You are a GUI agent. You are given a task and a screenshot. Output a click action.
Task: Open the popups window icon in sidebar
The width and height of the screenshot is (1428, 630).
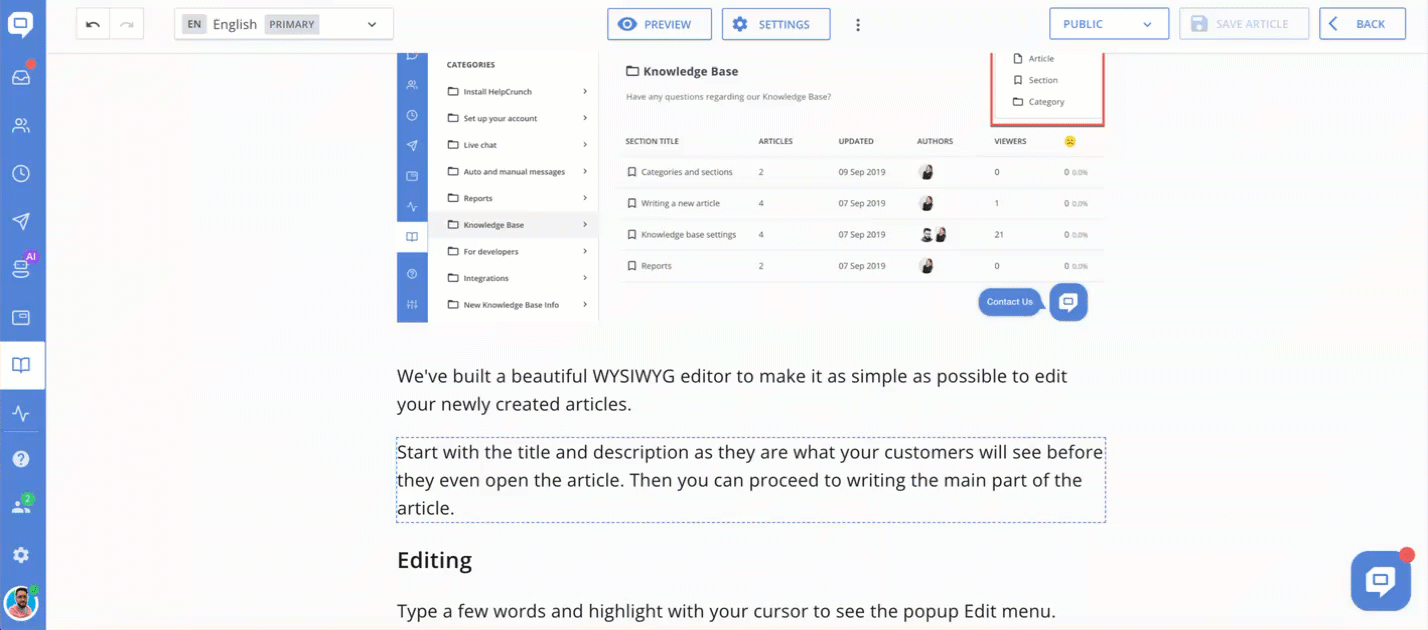pos(21,317)
